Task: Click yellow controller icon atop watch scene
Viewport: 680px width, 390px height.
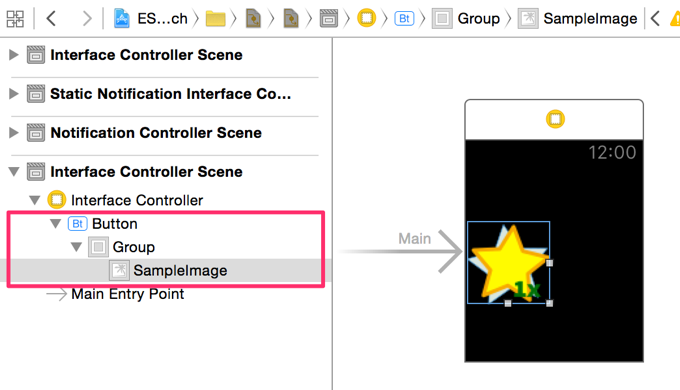Action: coord(555,119)
